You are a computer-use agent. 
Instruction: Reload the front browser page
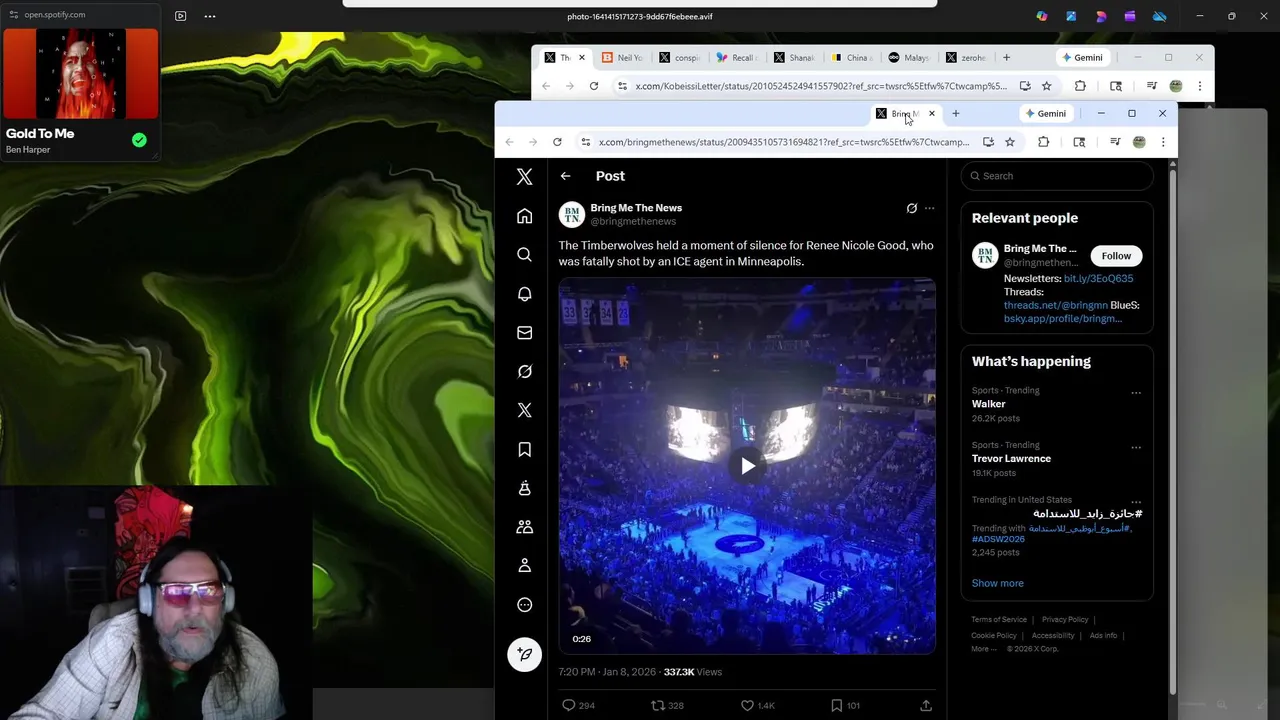point(557,142)
